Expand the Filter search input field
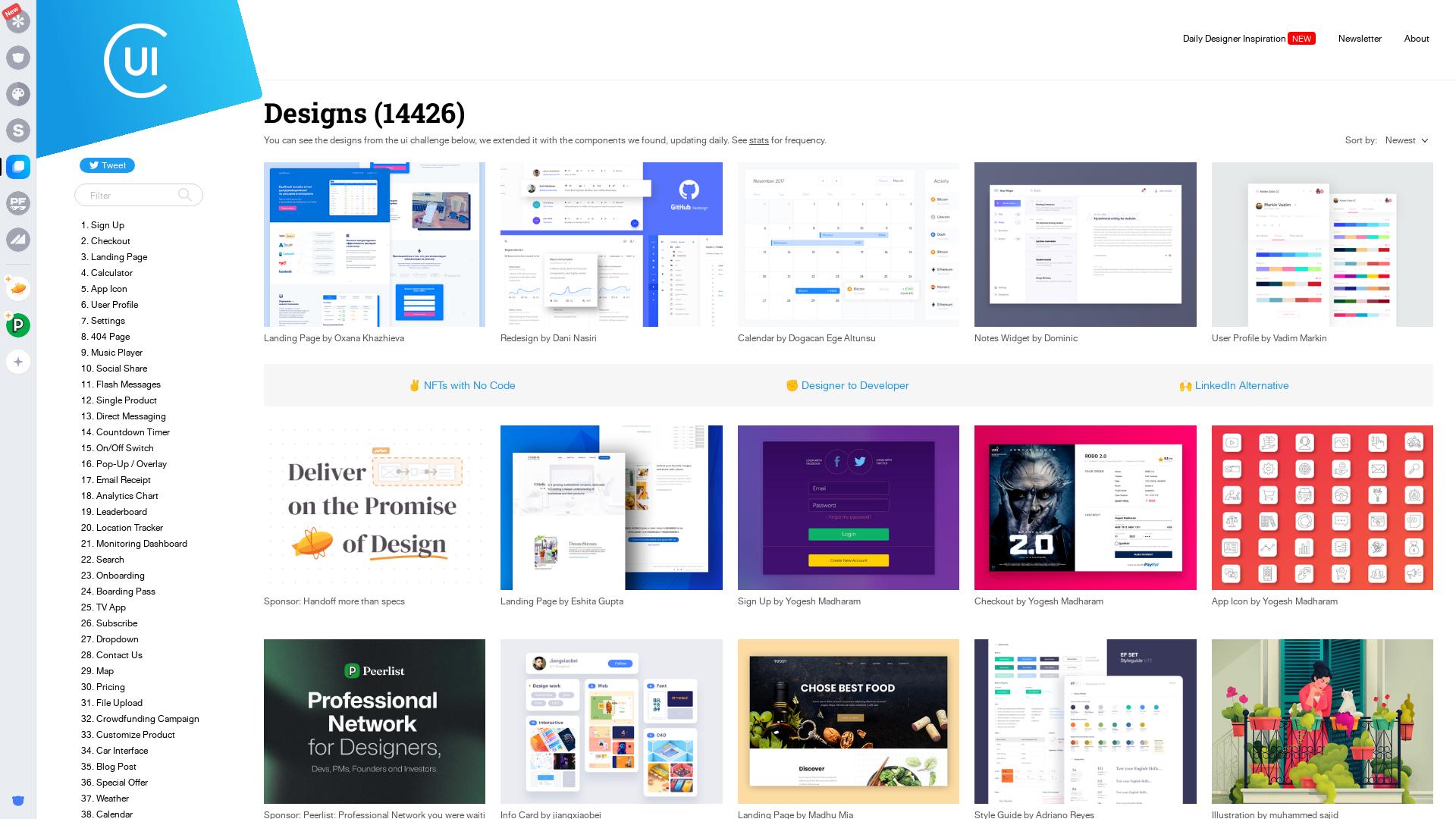This screenshot has height=819, width=1456. click(137, 195)
